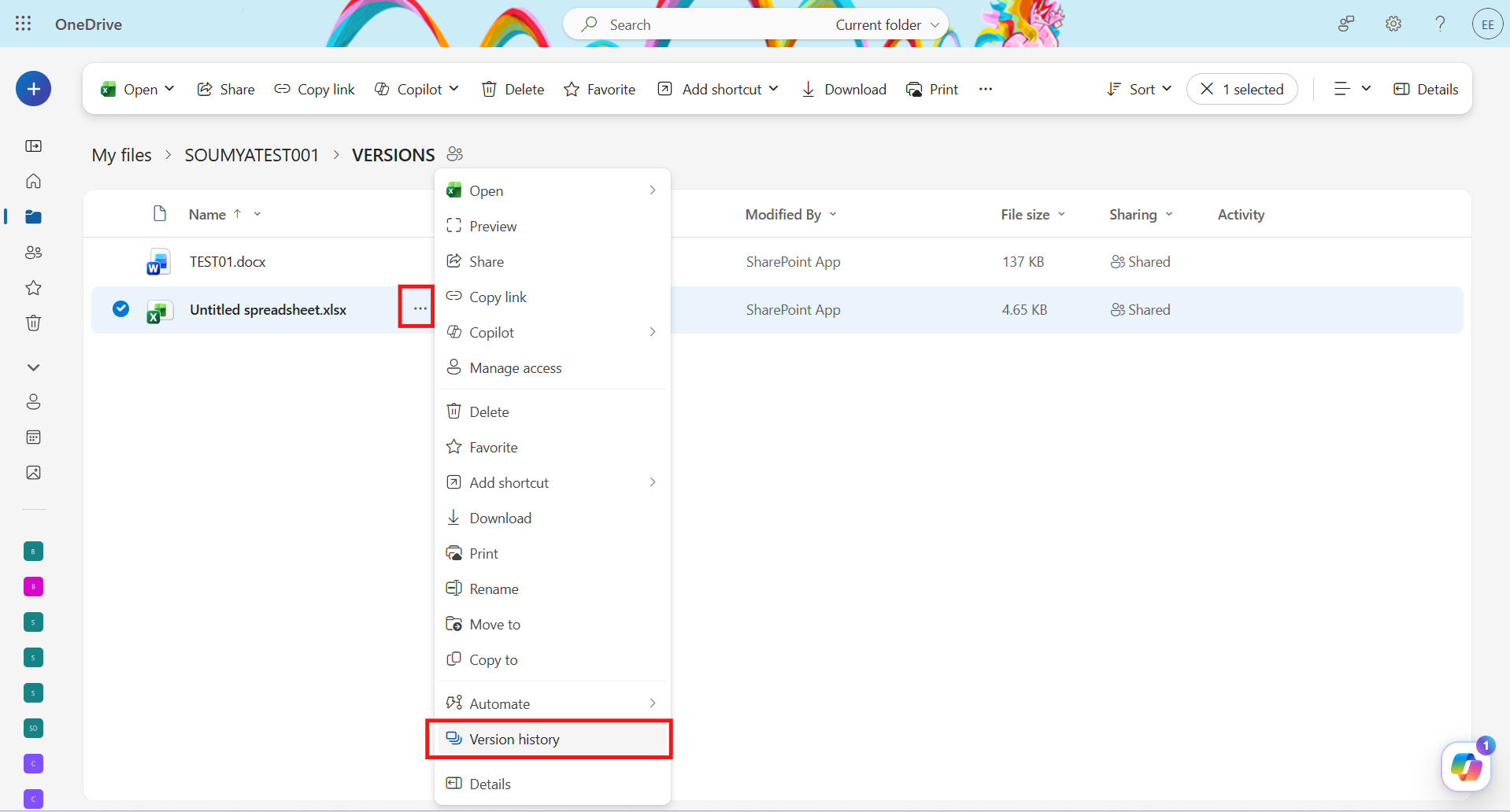1510x812 pixels.
Task: Select Move to in context menu
Action: [x=552, y=624]
